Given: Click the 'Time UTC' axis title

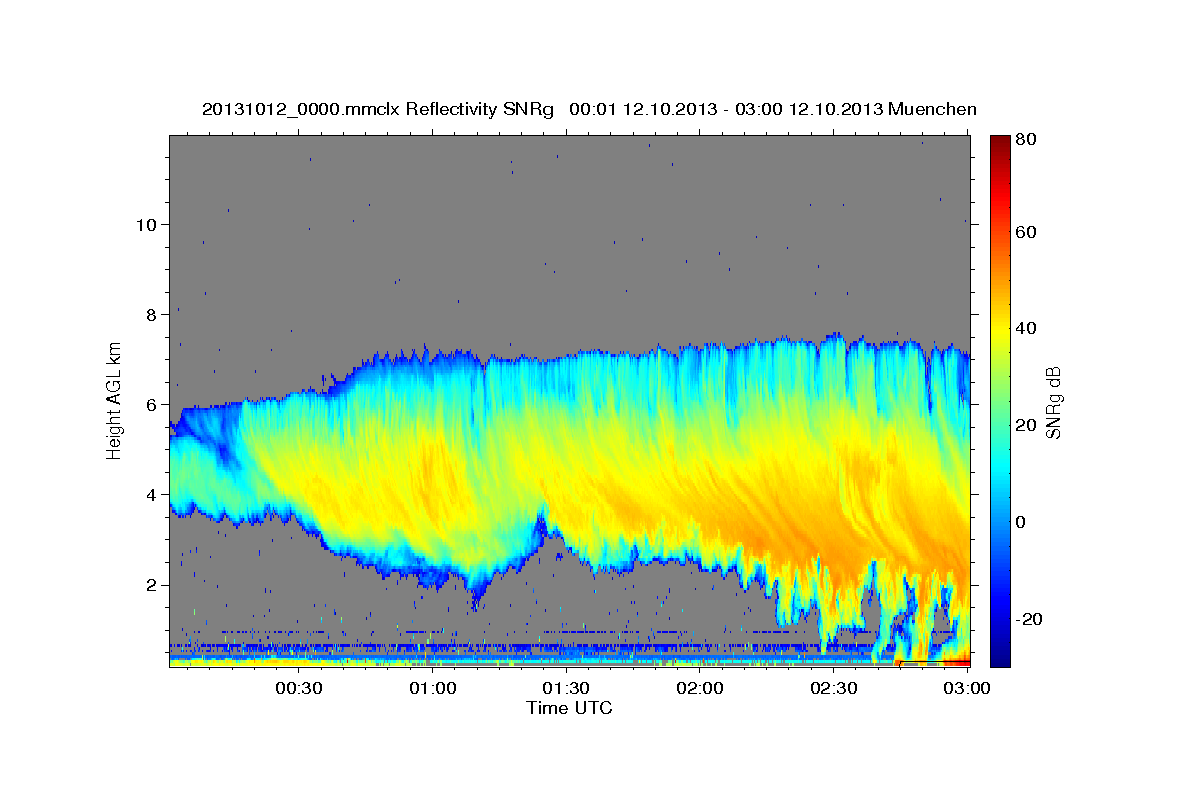Looking at the screenshot, I should [x=569, y=708].
